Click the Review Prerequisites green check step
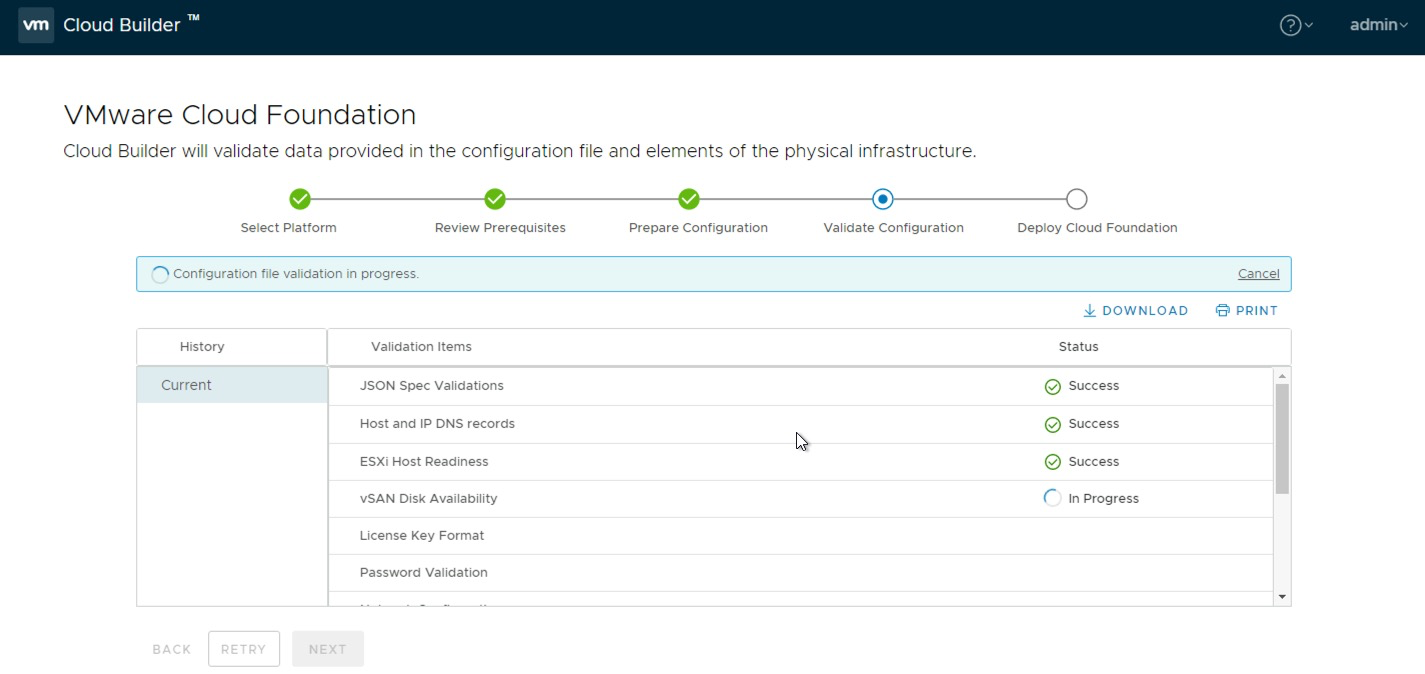 (495, 199)
